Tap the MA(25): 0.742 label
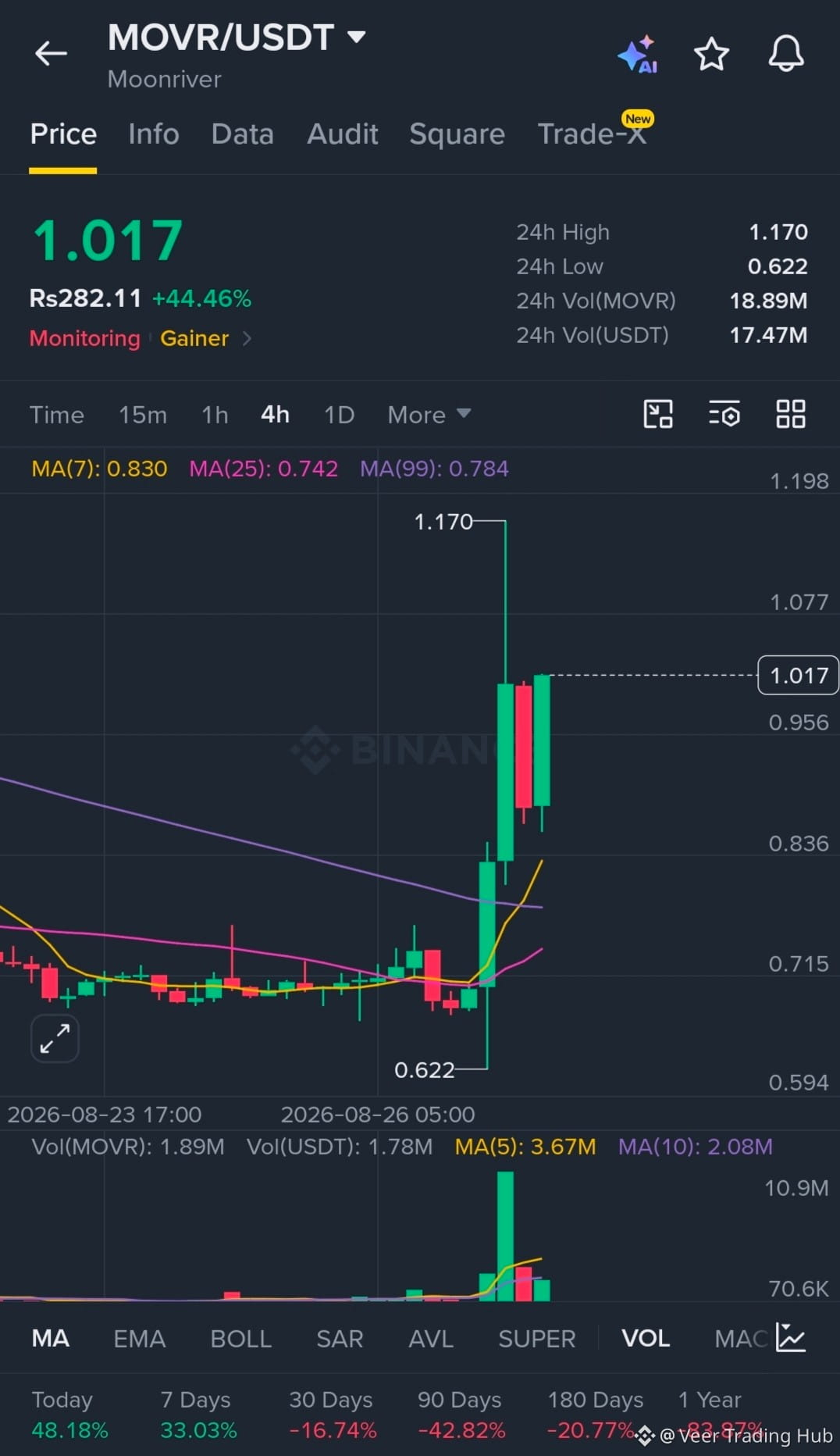 click(x=264, y=469)
